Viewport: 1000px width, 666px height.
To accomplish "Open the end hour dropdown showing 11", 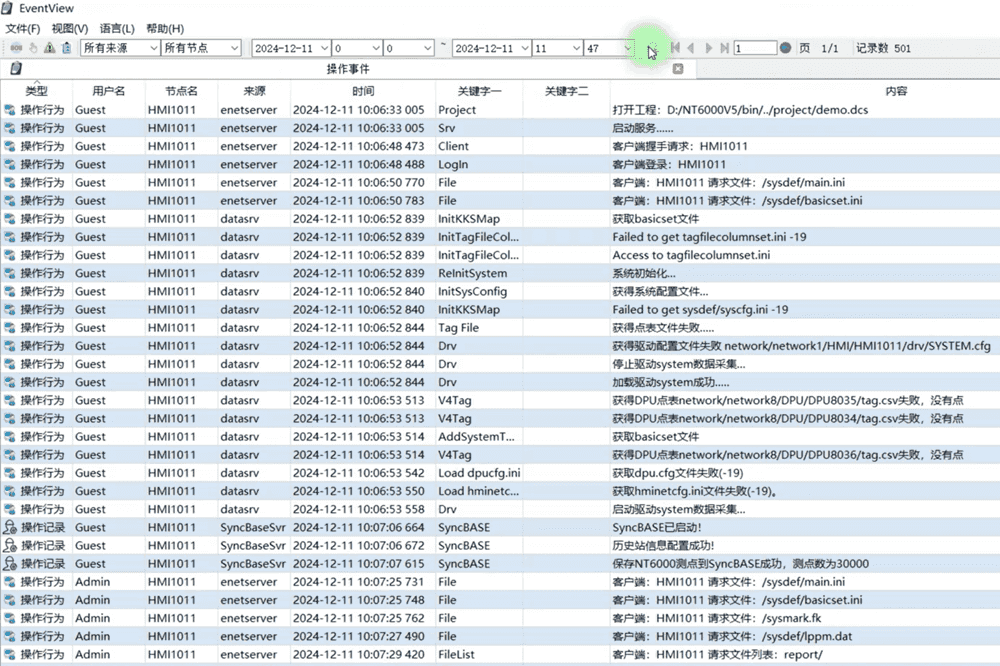I will point(576,48).
